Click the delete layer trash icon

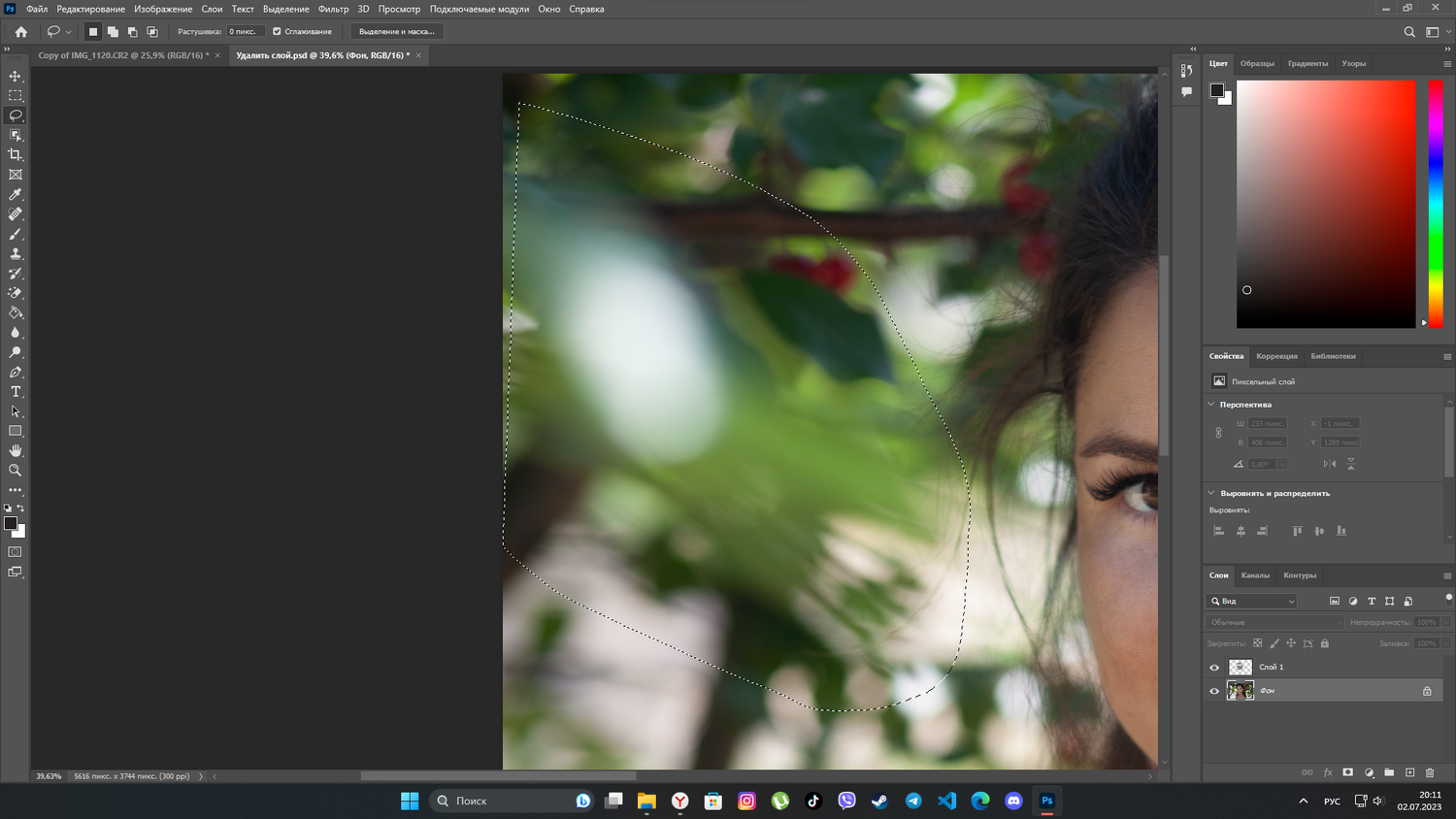tap(1430, 772)
